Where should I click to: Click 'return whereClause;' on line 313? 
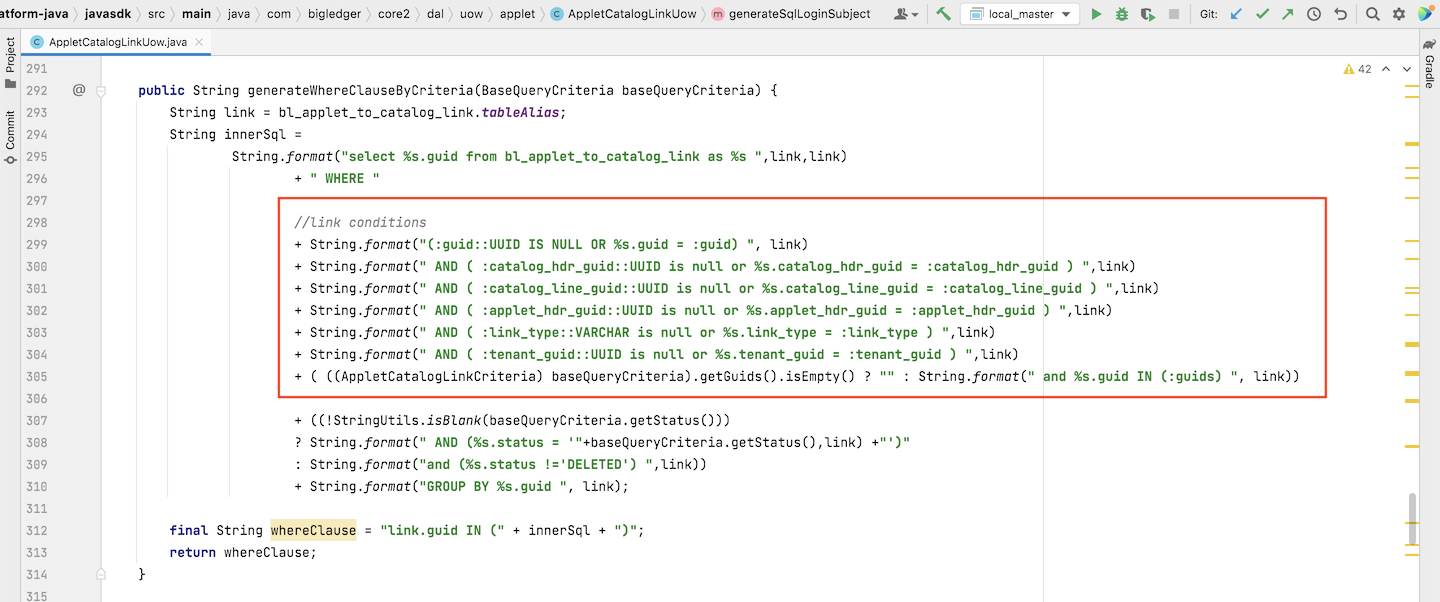point(243,552)
